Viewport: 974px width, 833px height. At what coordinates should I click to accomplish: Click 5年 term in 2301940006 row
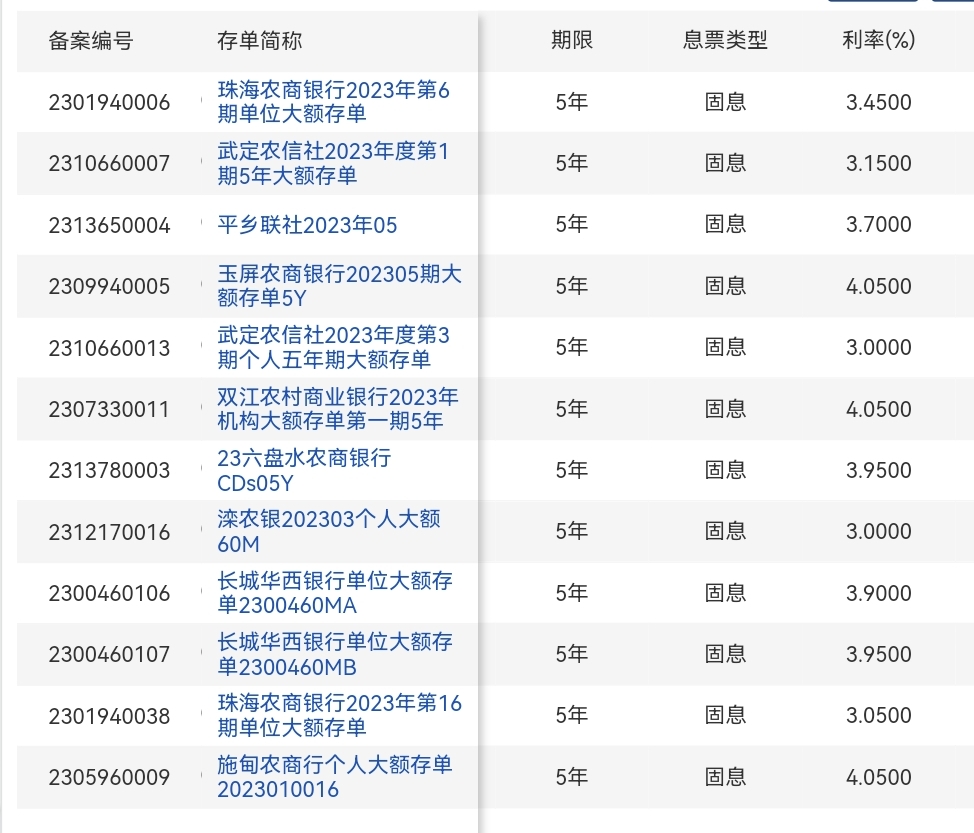(571, 102)
